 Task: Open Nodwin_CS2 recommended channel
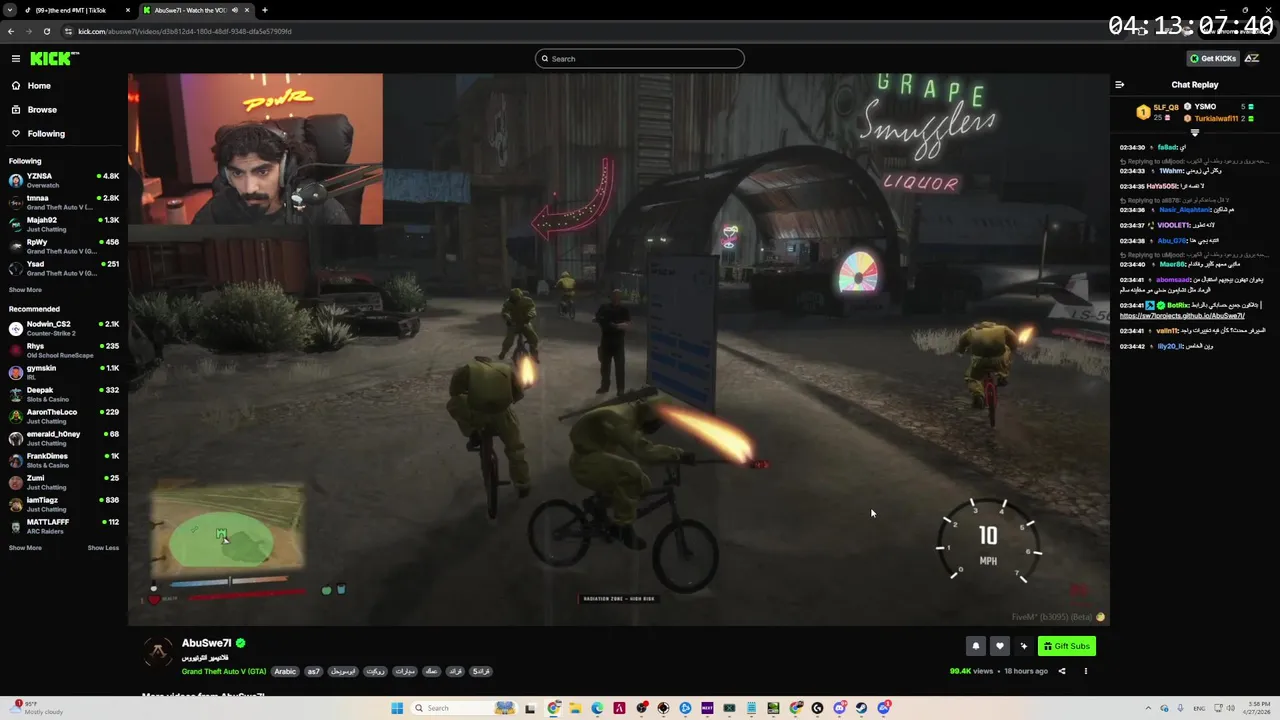point(64,328)
